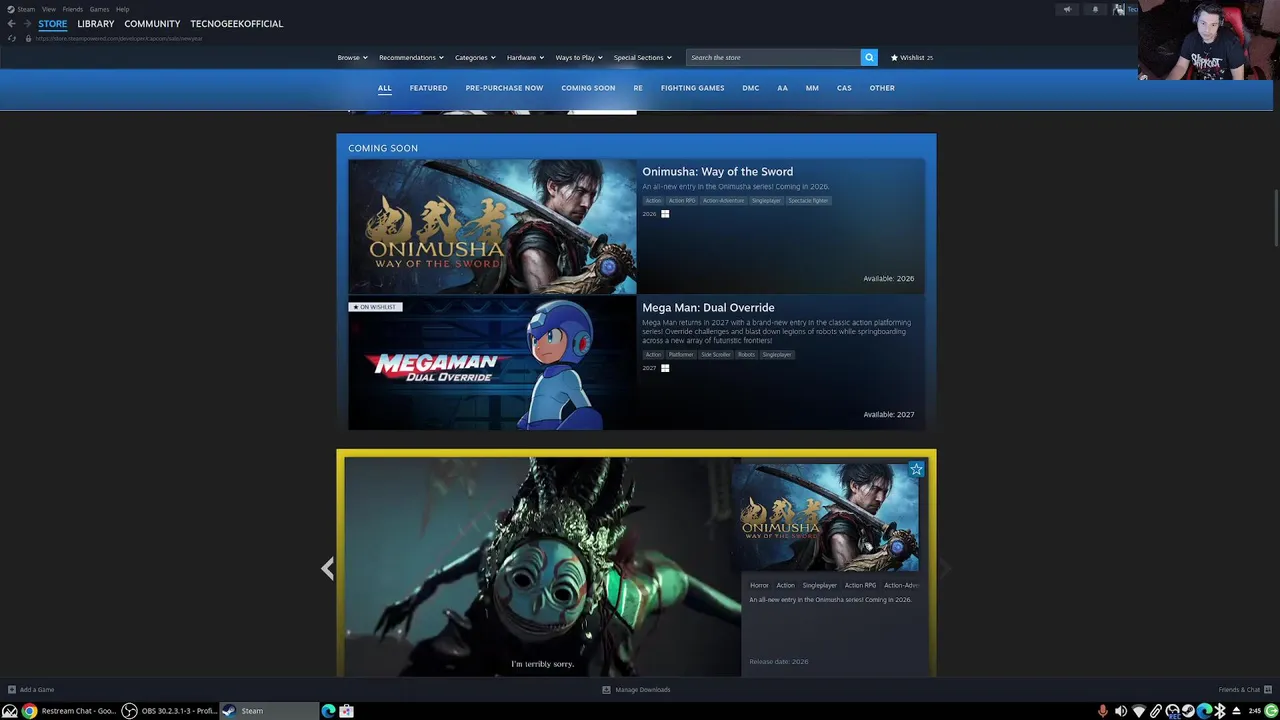Open the volume tray icon
The width and height of the screenshot is (1280, 720).
[x=1120, y=711]
